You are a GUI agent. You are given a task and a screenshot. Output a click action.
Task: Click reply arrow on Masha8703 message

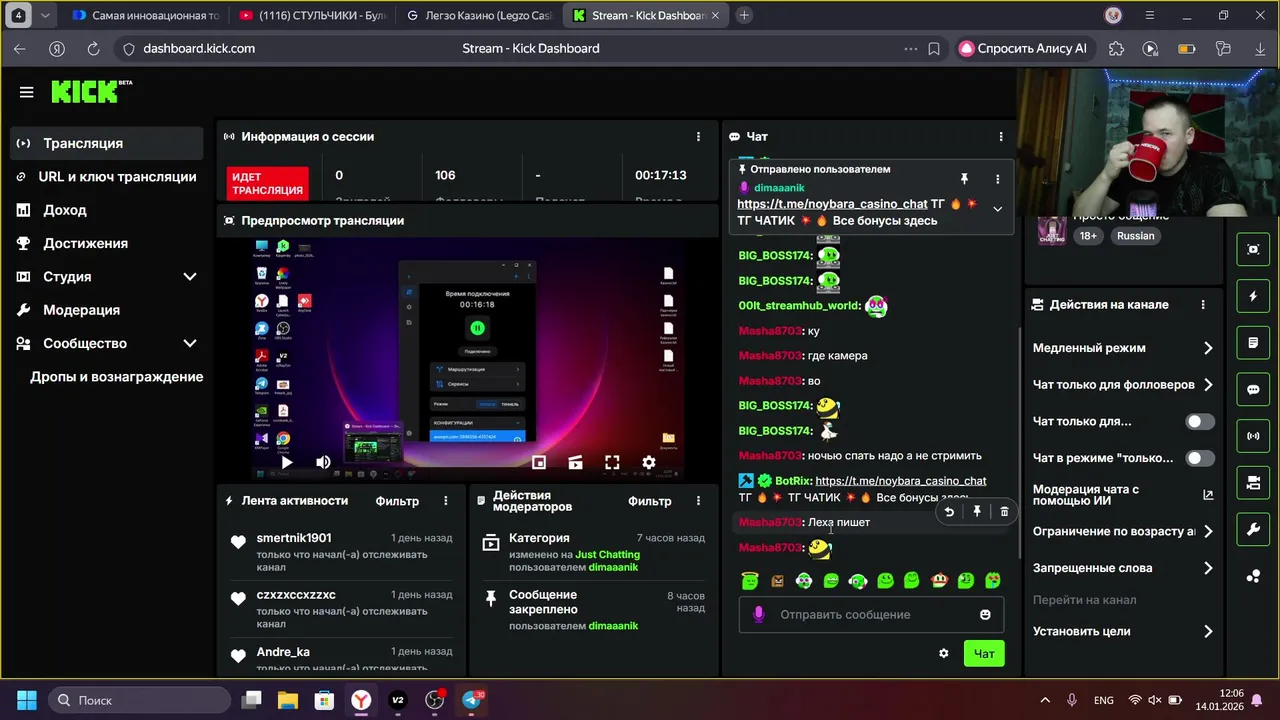tap(949, 512)
